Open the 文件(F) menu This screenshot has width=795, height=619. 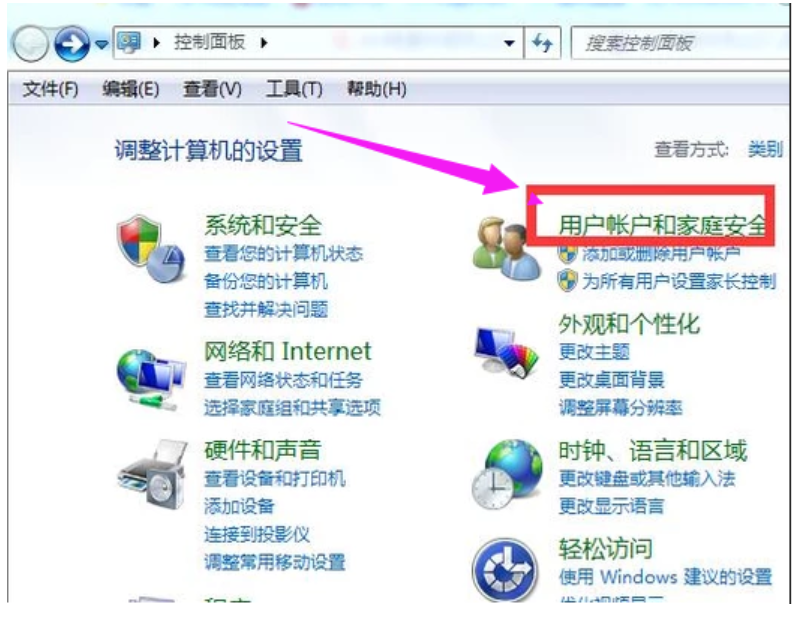coord(50,90)
